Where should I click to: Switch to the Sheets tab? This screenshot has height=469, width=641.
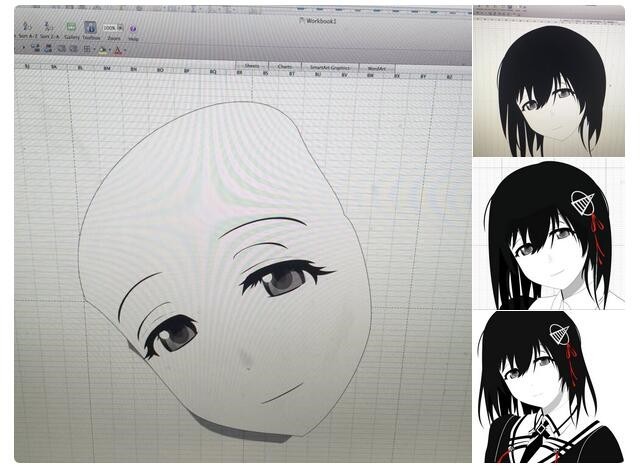[x=252, y=66]
